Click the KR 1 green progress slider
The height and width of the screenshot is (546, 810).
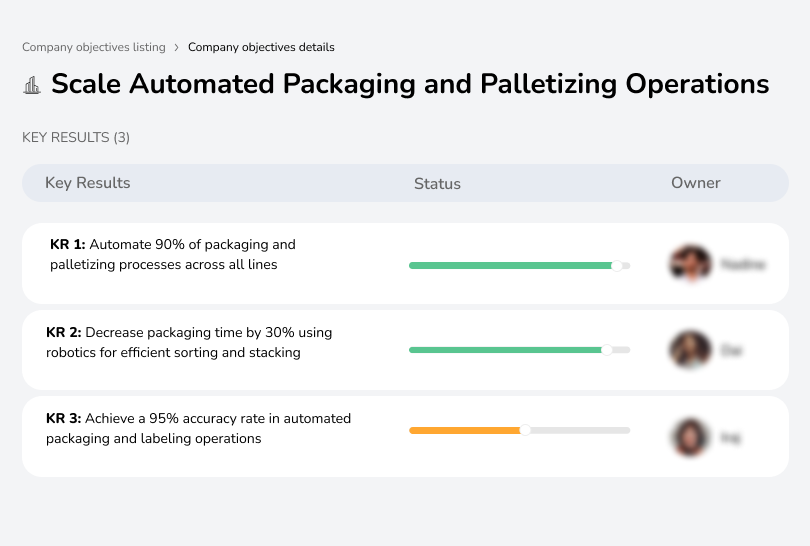(x=519, y=266)
